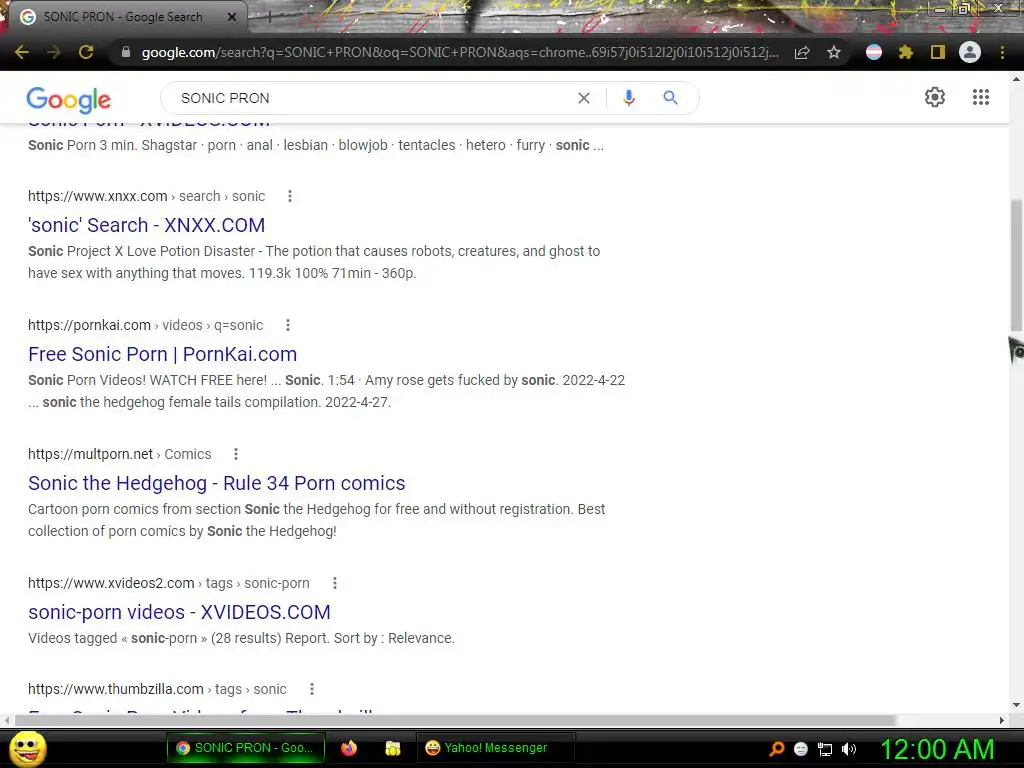Image resolution: width=1024 pixels, height=768 pixels.
Task: Open more options for pornkai.com result
Action: [x=288, y=325]
